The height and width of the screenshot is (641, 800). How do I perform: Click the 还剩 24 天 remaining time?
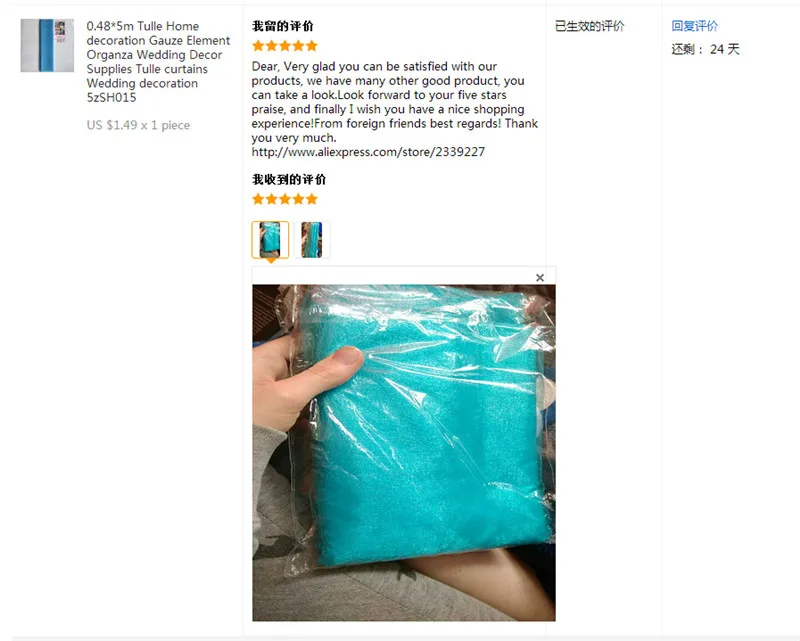[x=705, y=50]
